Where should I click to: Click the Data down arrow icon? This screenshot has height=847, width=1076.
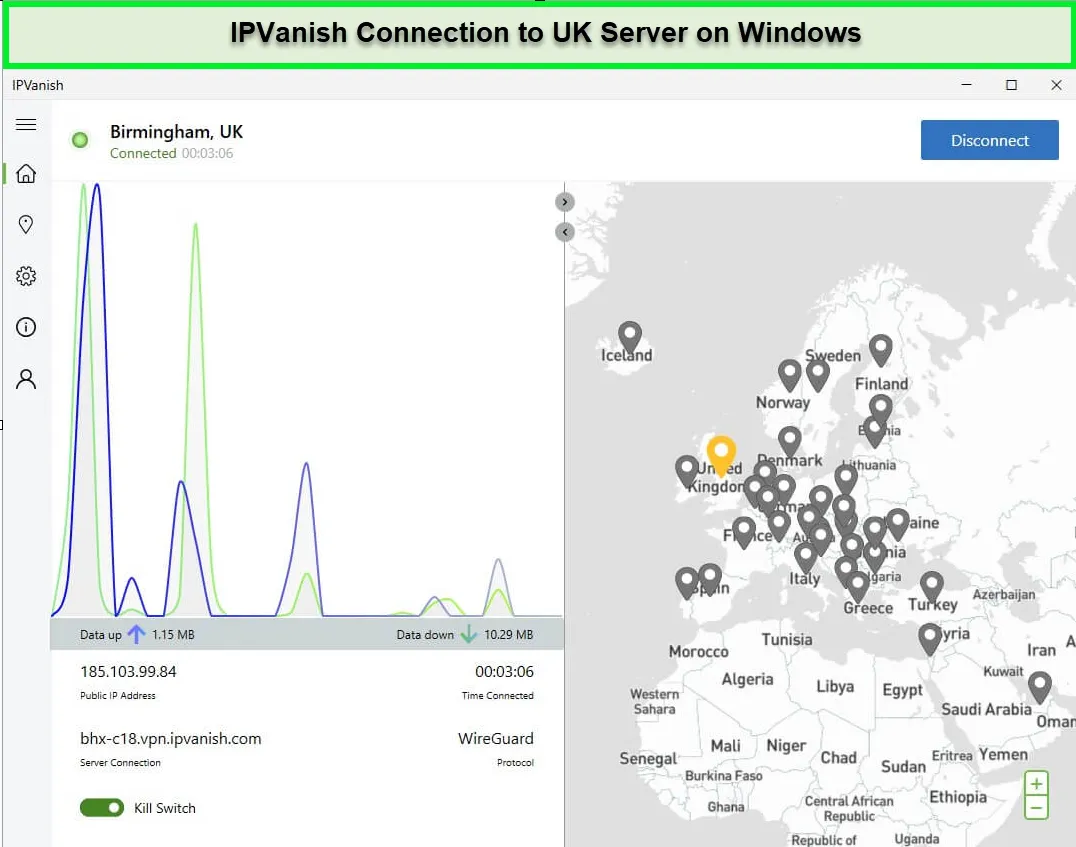tap(469, 634)
